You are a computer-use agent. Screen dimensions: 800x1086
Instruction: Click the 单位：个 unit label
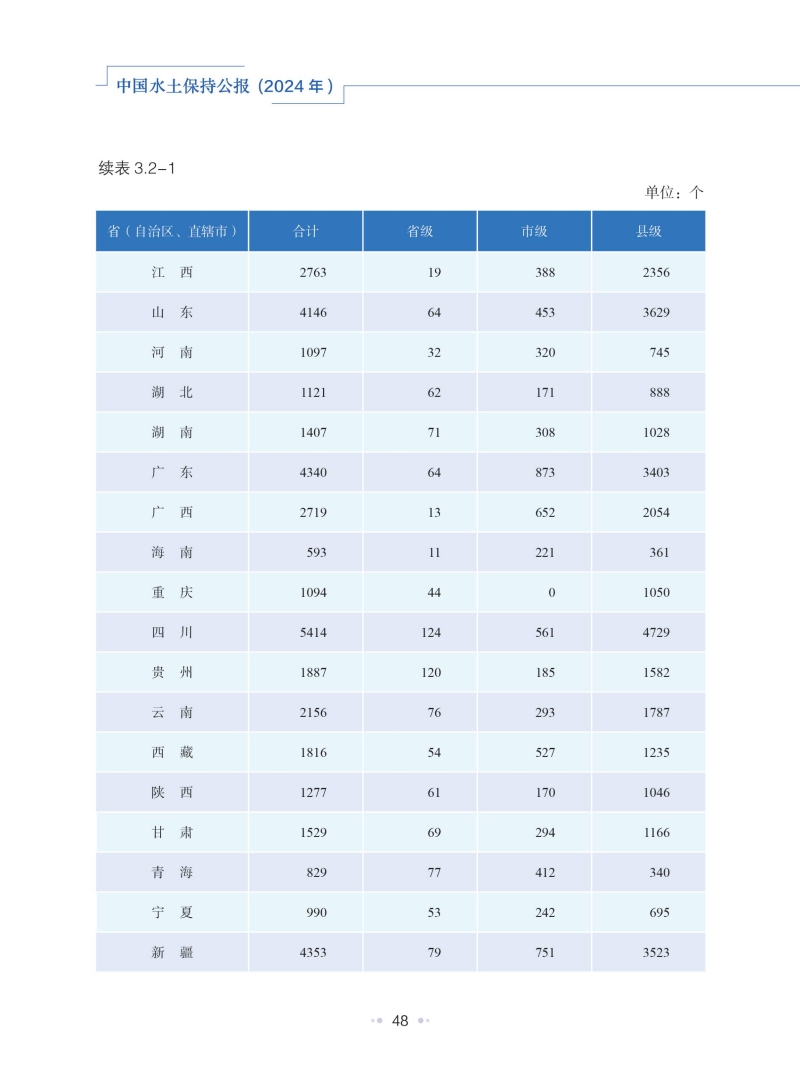[x=674, y=193]
